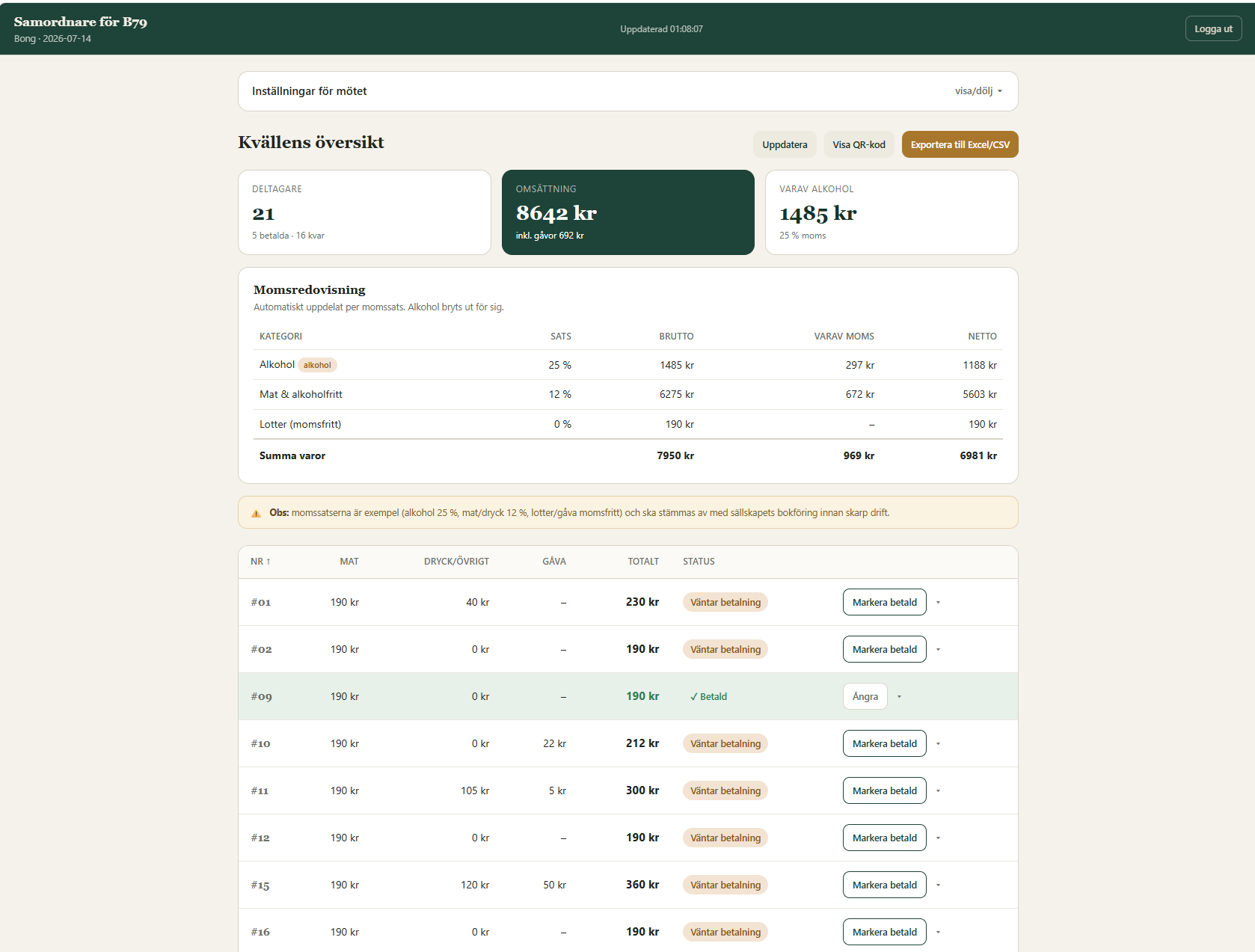
Task: Click the Momsredovisning heading
Action: pos(310,289)
